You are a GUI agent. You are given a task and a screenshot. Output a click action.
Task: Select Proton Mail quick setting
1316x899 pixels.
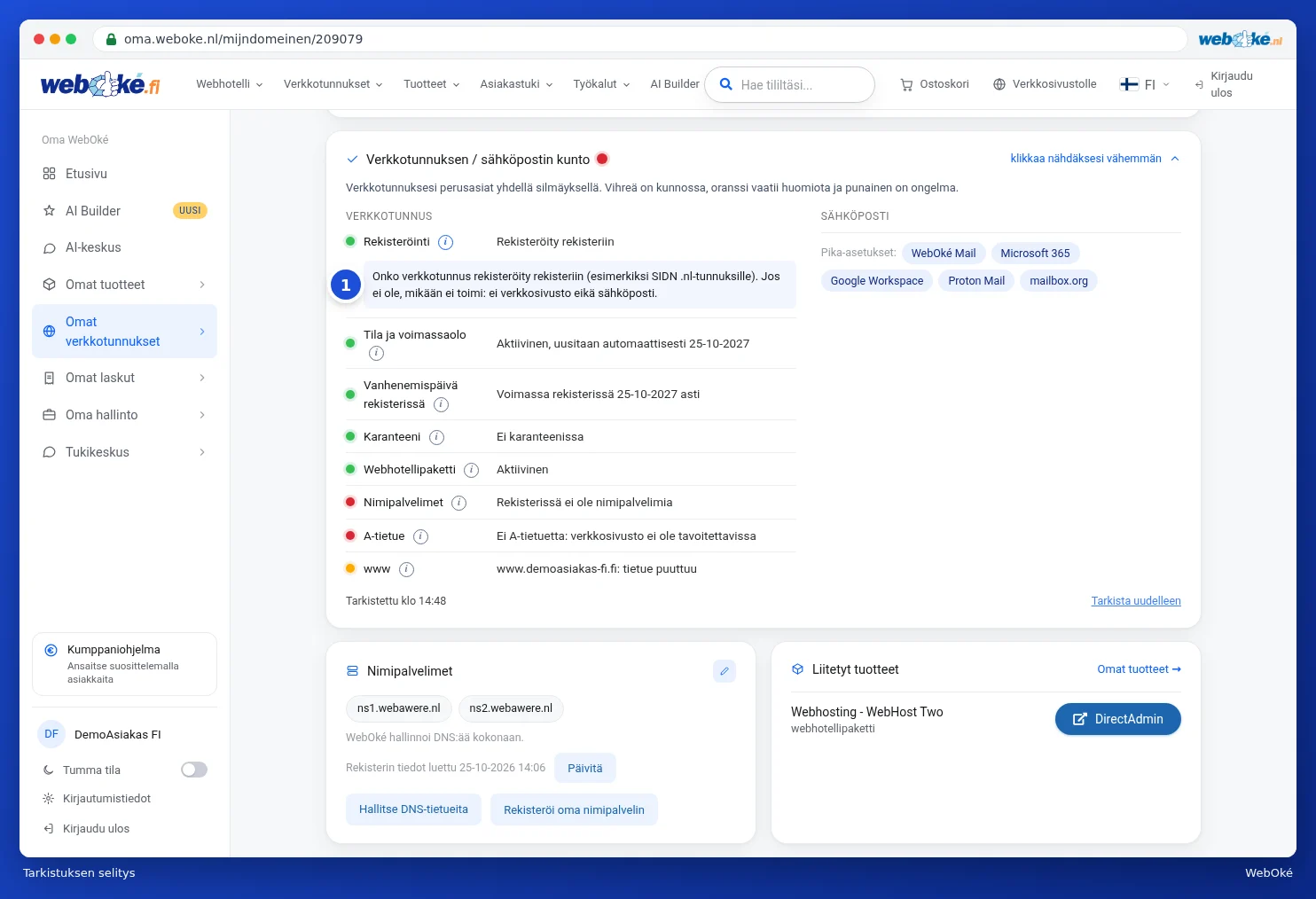click(976, 281)
